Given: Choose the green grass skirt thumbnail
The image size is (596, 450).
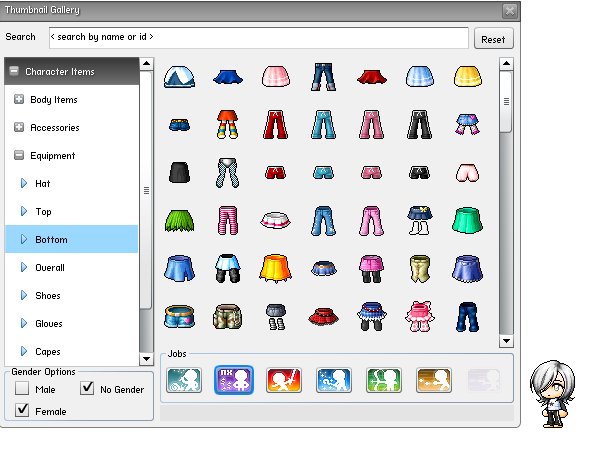Looking at the screenshot, I should click(179, 220).
